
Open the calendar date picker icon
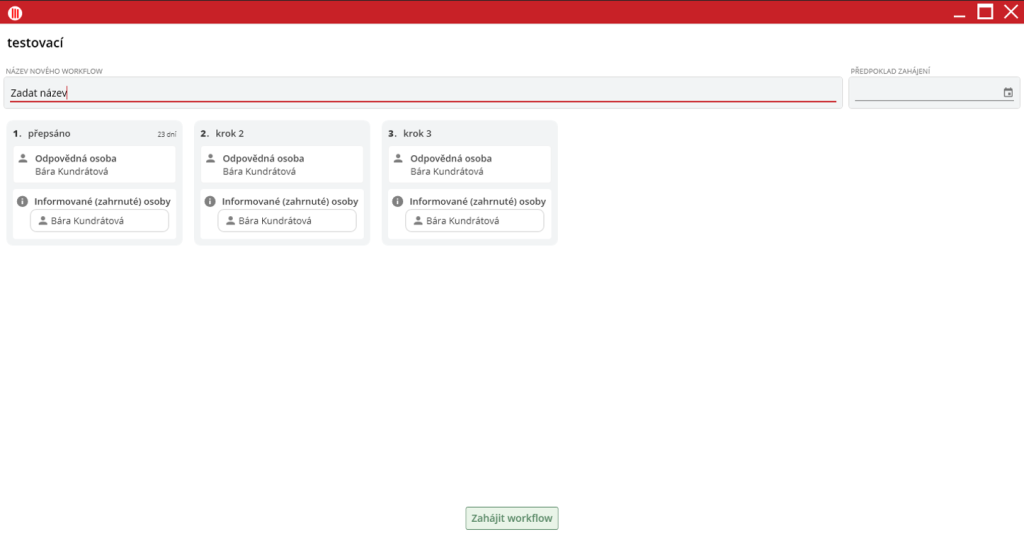[1007, 93]
